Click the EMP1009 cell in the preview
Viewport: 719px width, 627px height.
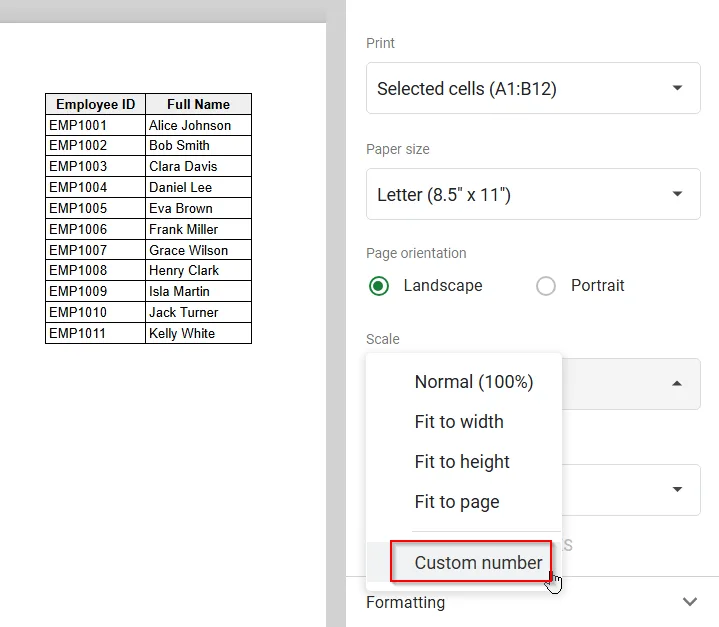click(x=95, y=291)
